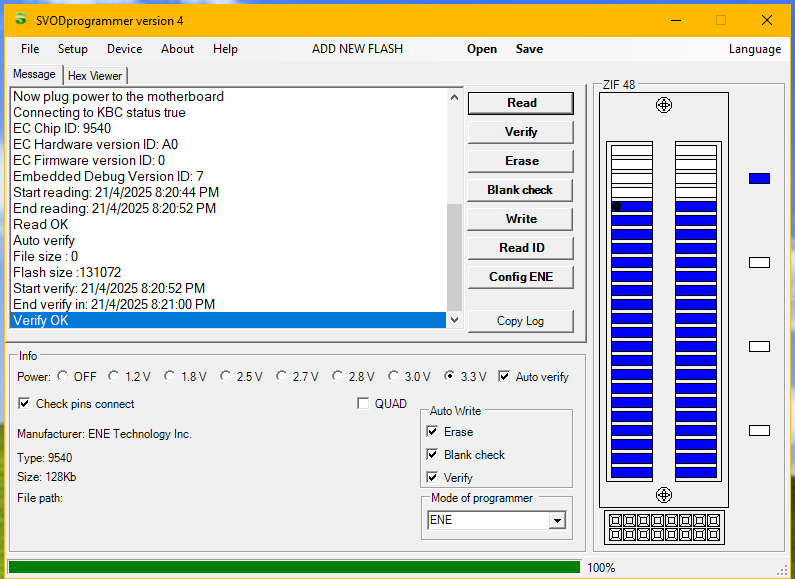The image size is (795, 579).
Task: Open the Mode of programmer ENE dropdown
Action: [557, 520]
